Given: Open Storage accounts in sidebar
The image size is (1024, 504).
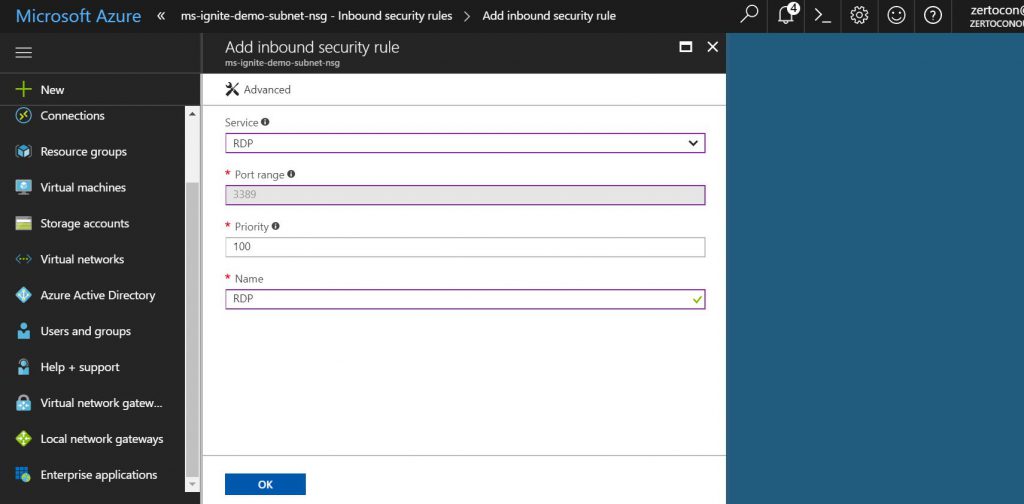Looking at the screenshot, I should pyautogui.click(x=84, y=224).
